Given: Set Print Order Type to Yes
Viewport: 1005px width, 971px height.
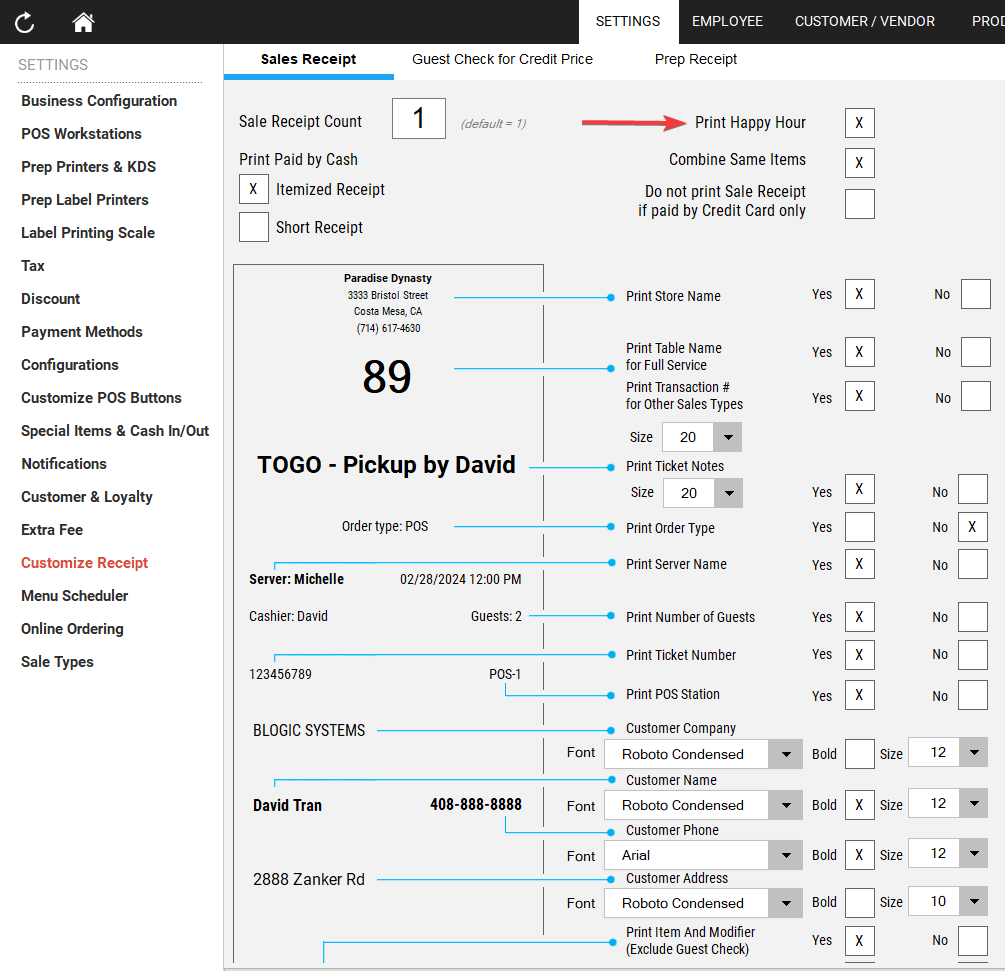Looking at the screenshot, I should (860, 527).
